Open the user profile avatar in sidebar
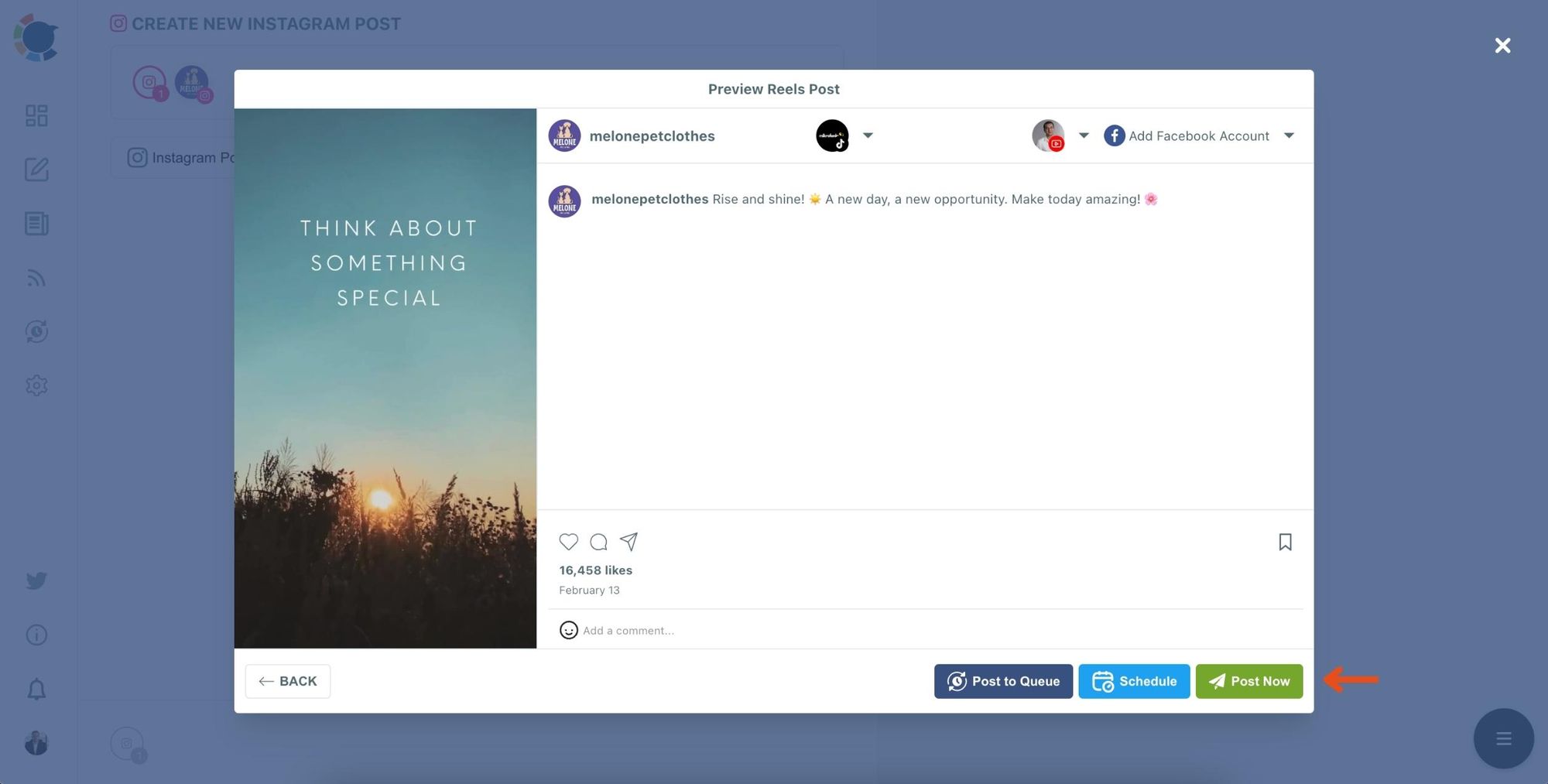1548x784 pixels. coord(36,743)
